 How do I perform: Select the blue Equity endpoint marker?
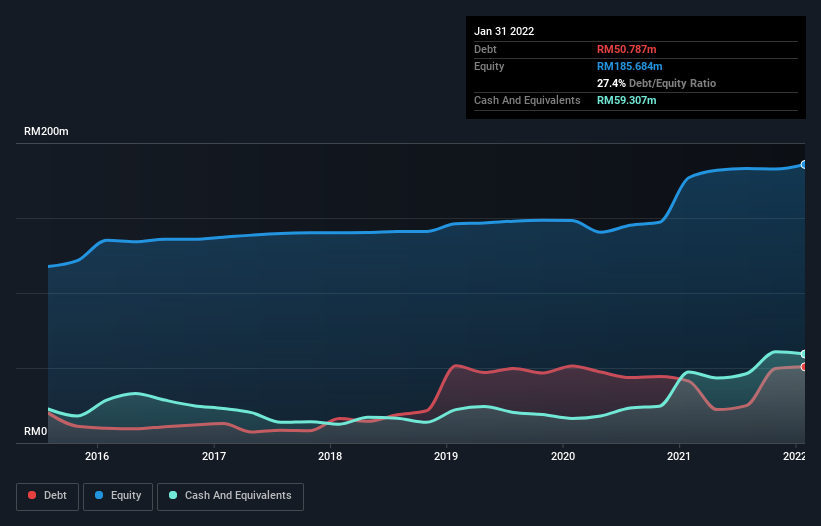(804, 164)
